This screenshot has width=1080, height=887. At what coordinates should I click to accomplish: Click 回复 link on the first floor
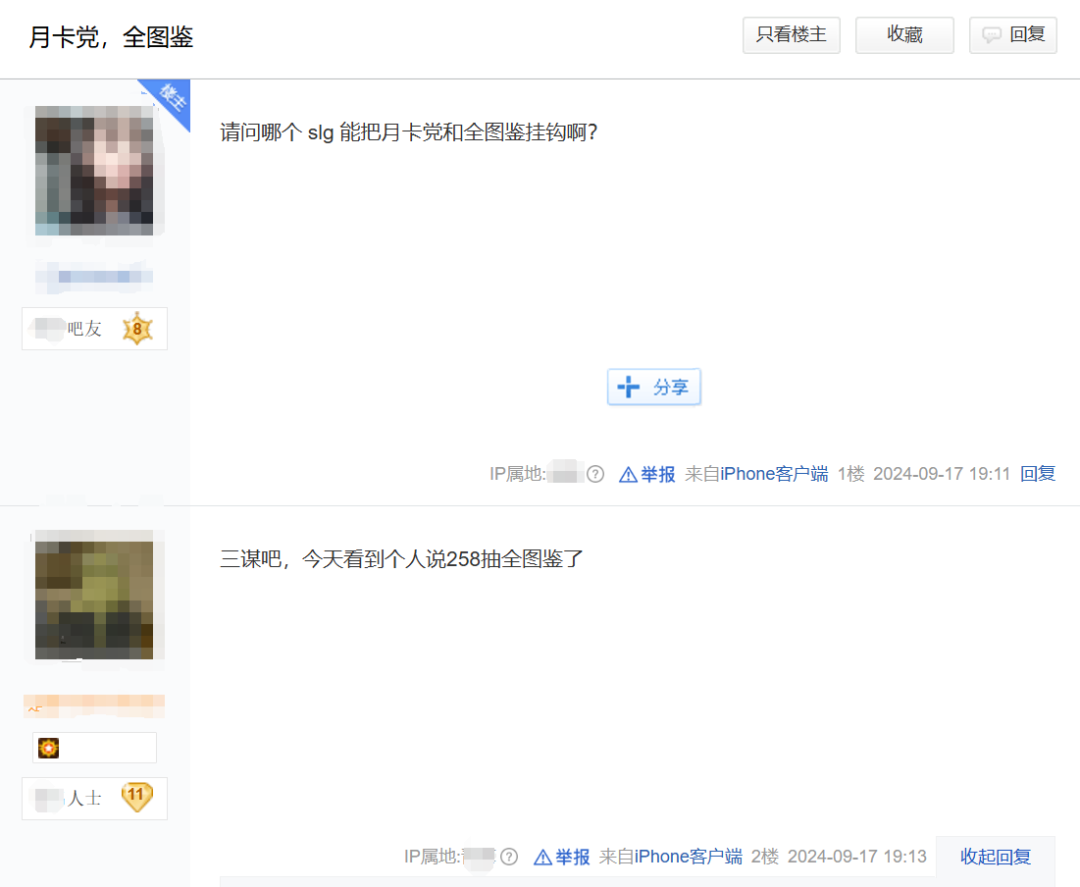pyautogui.click(x=1038, y=474)
